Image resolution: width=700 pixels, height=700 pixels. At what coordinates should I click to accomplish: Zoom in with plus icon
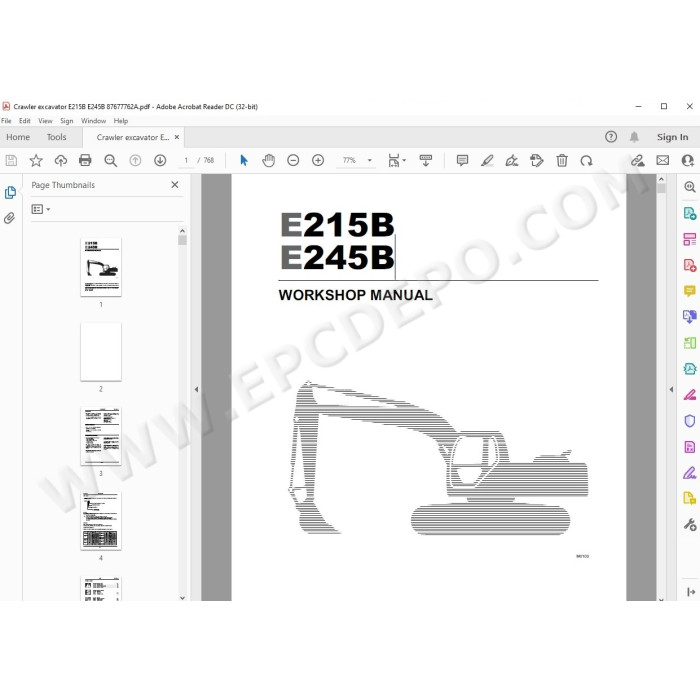(x=318, y=160)
